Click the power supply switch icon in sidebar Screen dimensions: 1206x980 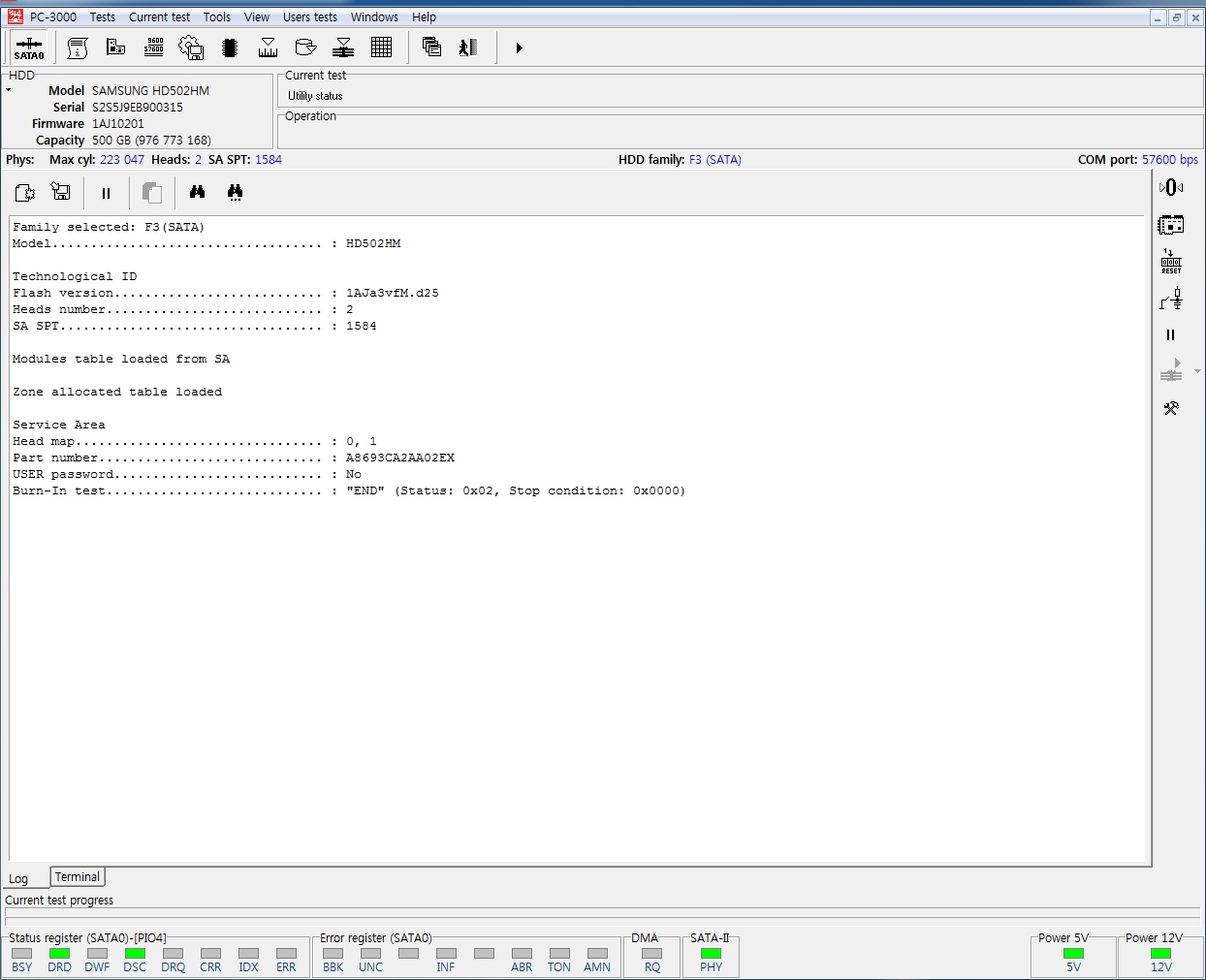click(x=1171, y=300)
